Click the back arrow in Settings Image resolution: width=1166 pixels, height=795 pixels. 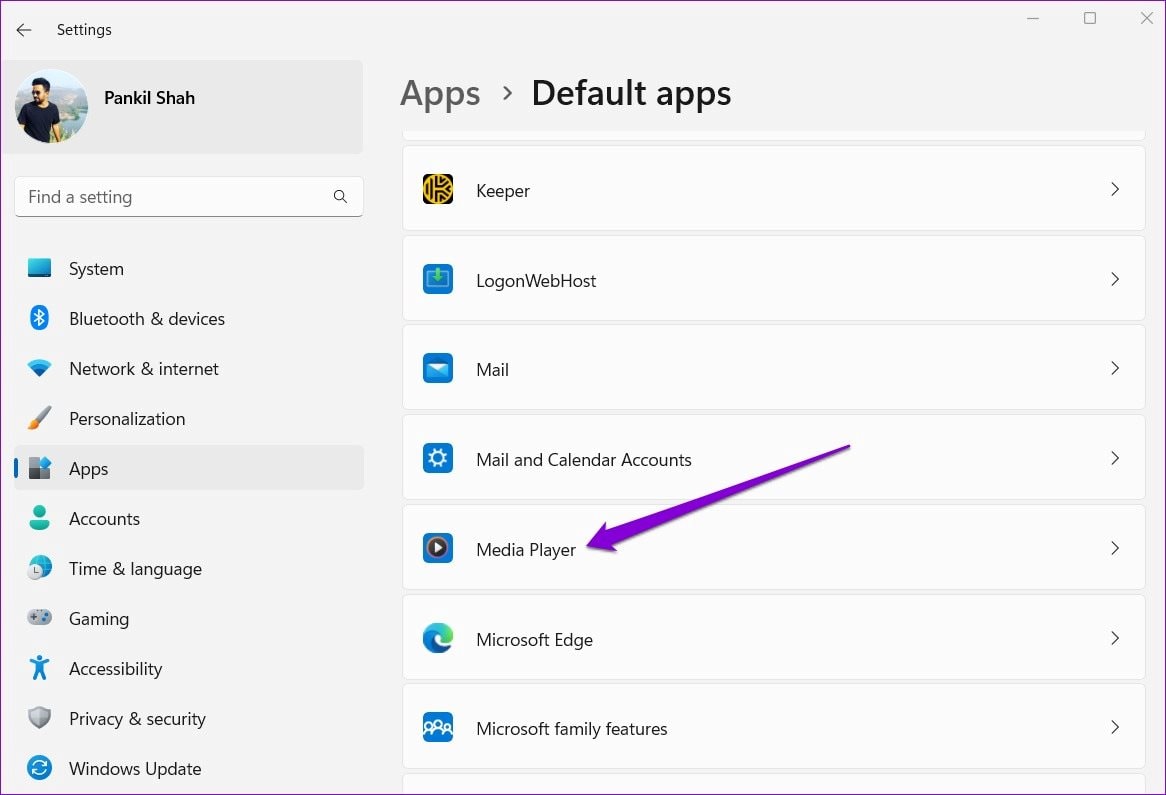coord(24,30)
